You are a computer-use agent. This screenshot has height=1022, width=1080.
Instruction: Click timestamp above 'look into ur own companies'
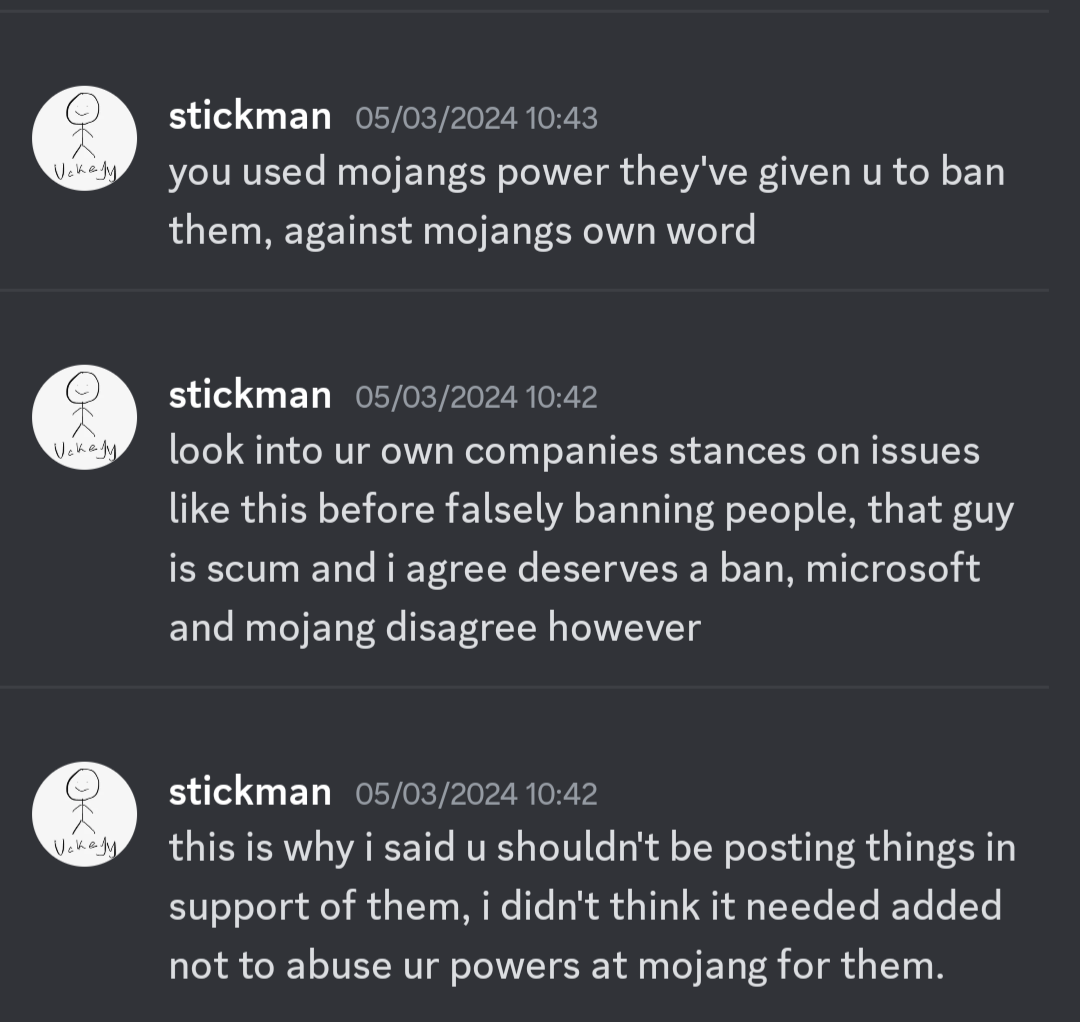(x=476, y=397)
